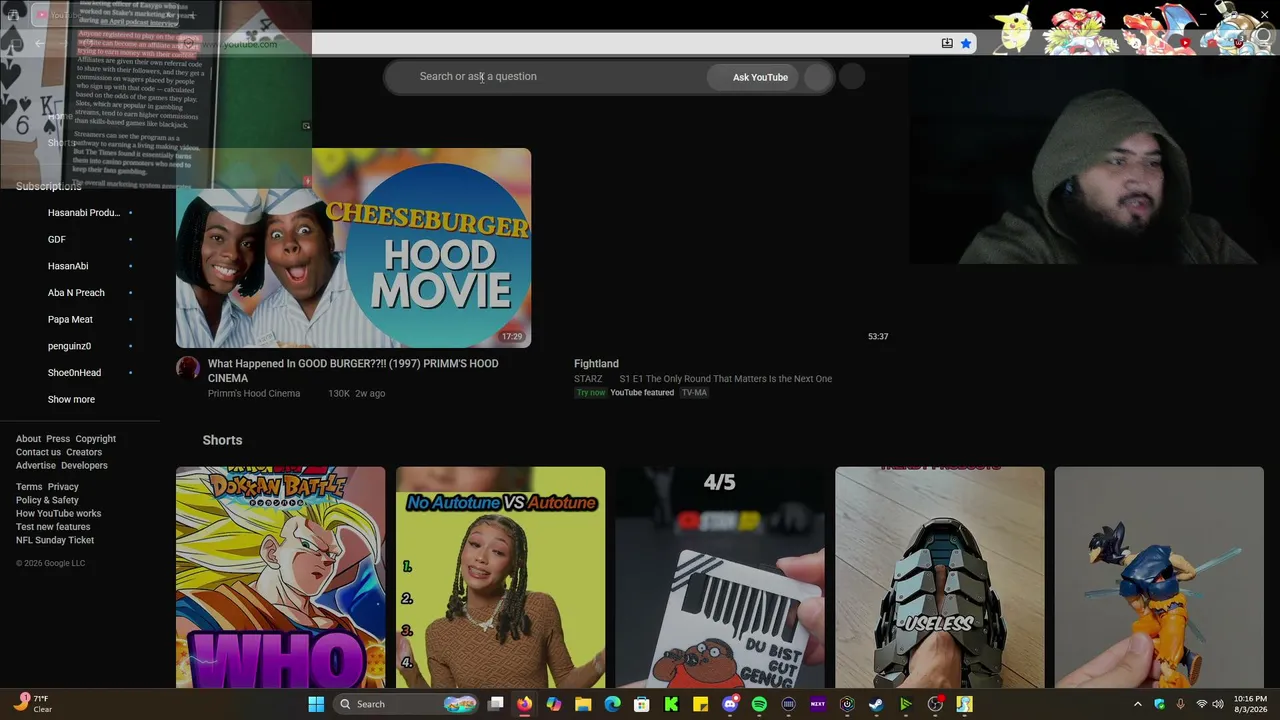The height and width of the screenshot is (720, 1280).
Task: Open the Contact us footer link
Action: (38, 452)
